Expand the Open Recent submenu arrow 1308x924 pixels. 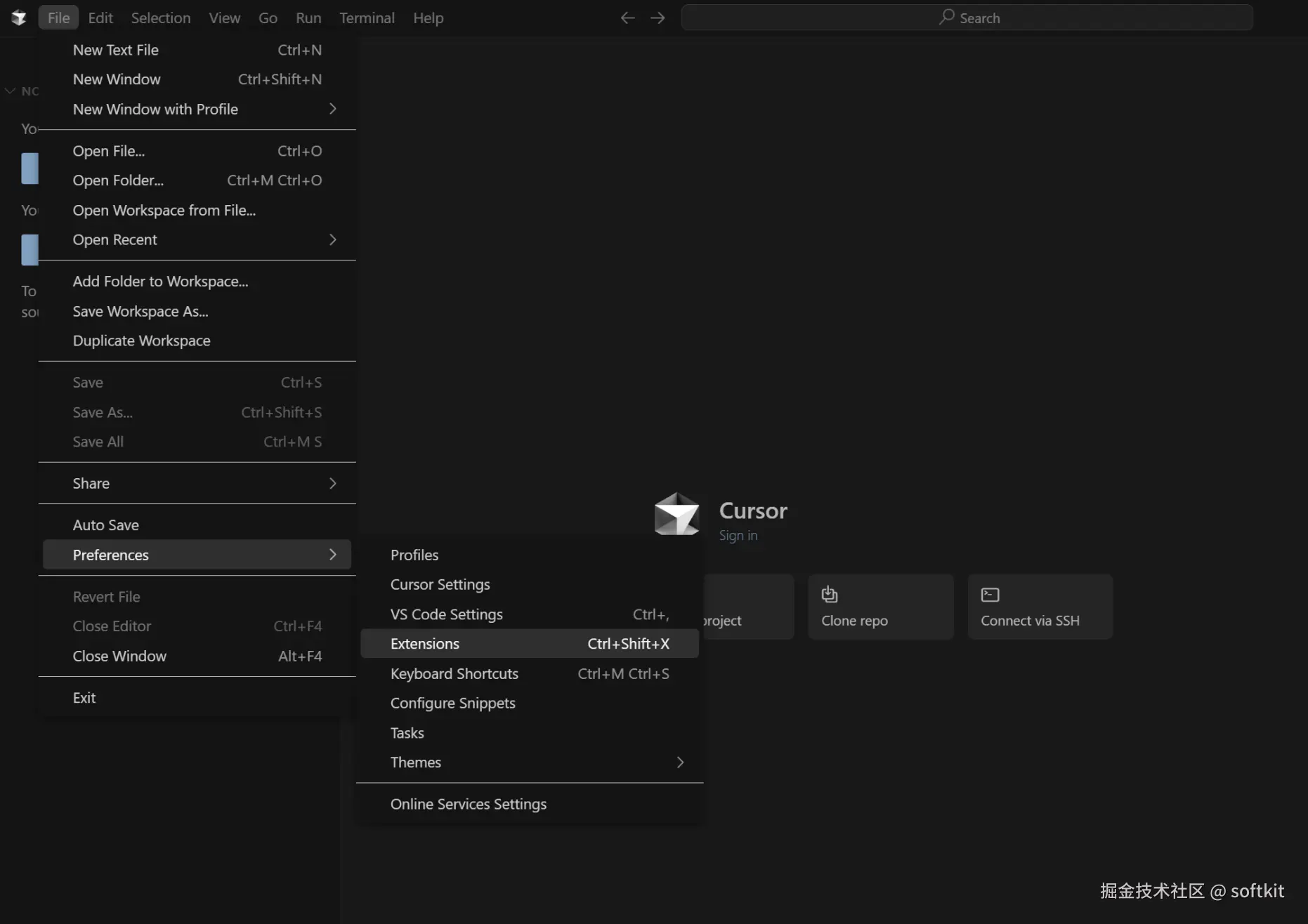point(333,239)
